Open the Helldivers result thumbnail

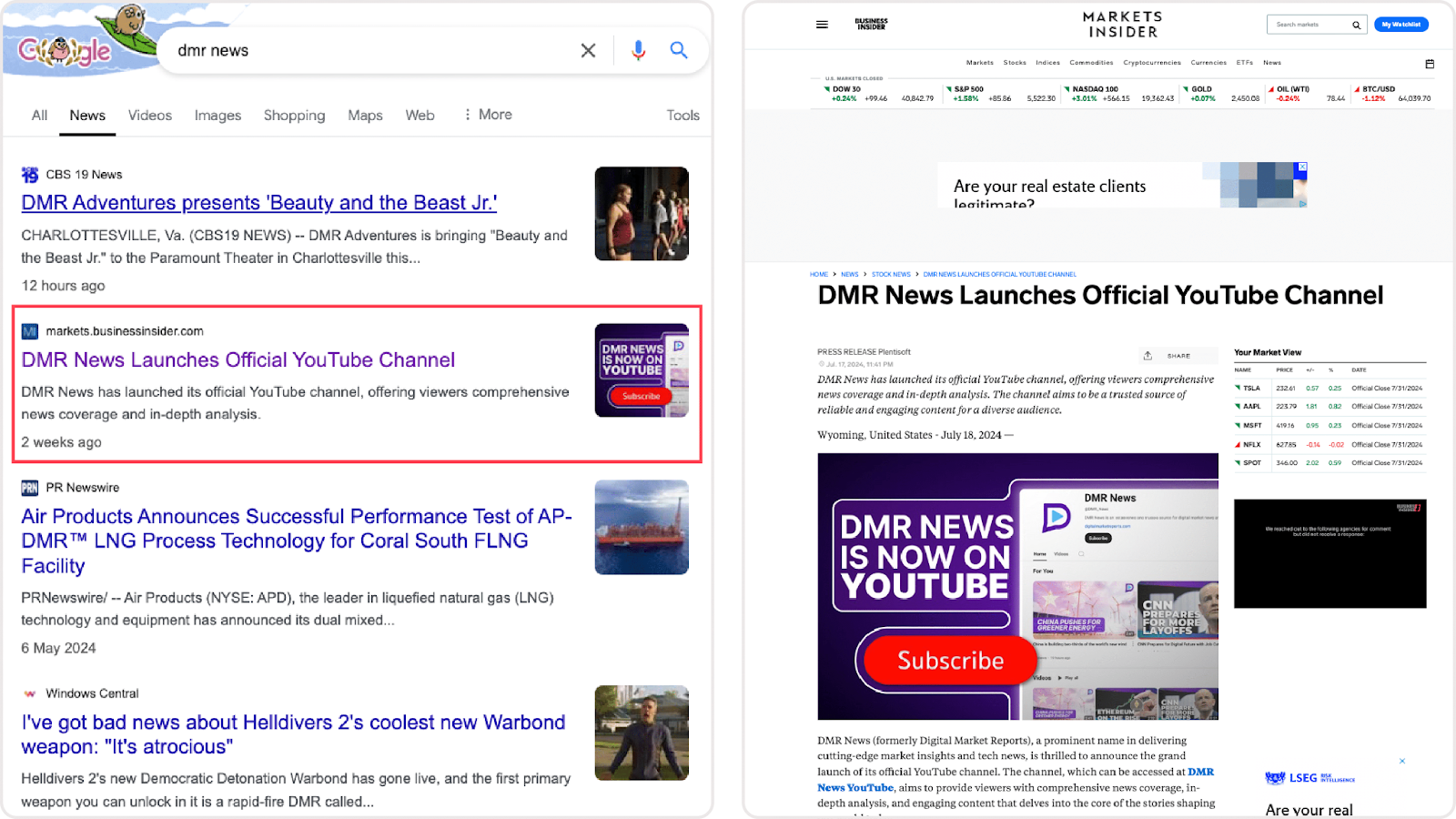(x=642, y=733)
